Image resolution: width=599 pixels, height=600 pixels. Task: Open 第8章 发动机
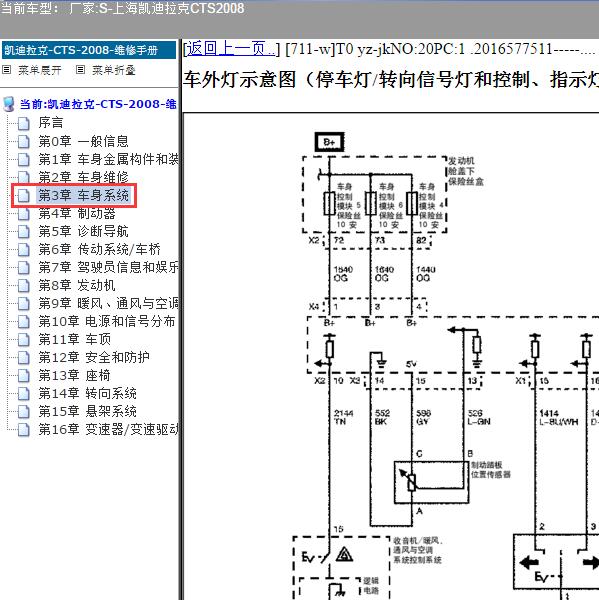click(77, 285)
